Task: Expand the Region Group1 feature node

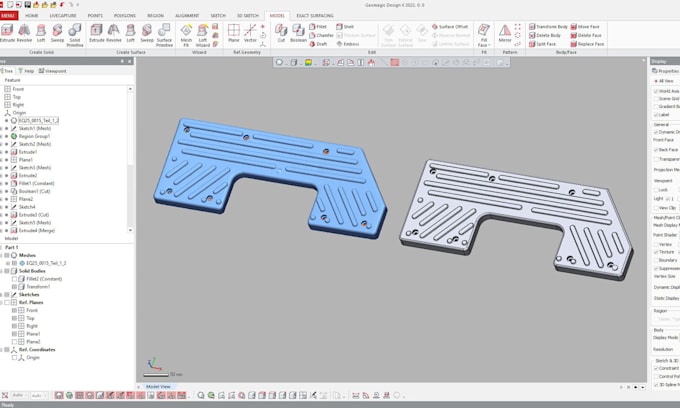Action: [x=1, y=136]
